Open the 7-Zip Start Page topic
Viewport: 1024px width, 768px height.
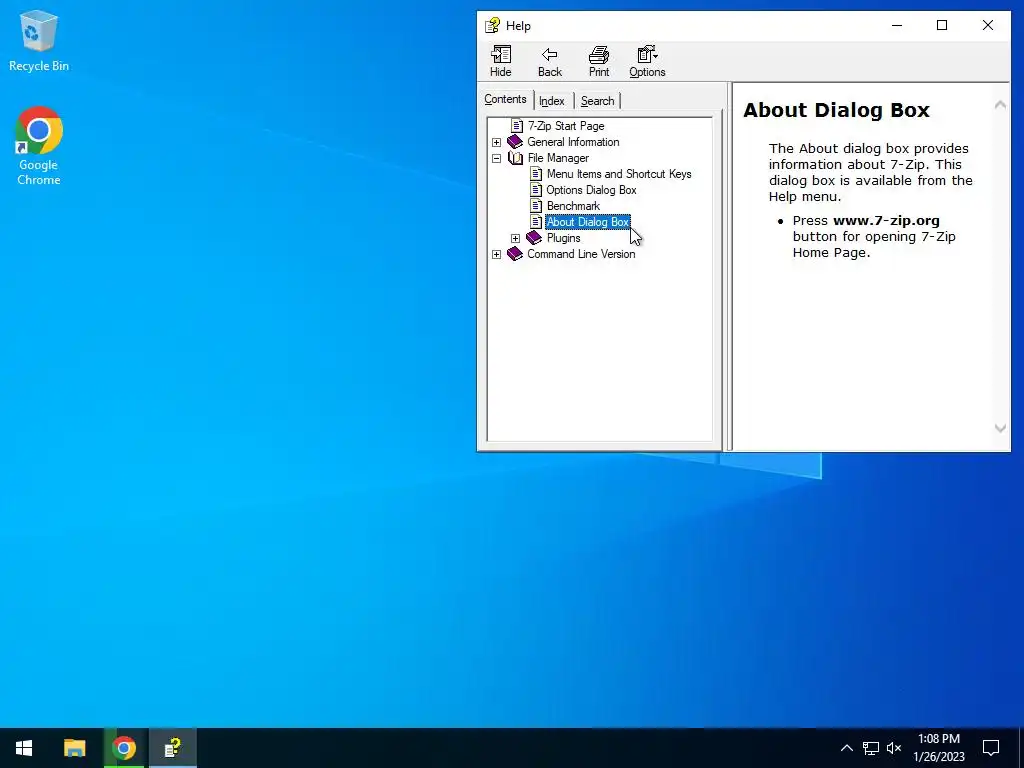(x=566, y=126)
